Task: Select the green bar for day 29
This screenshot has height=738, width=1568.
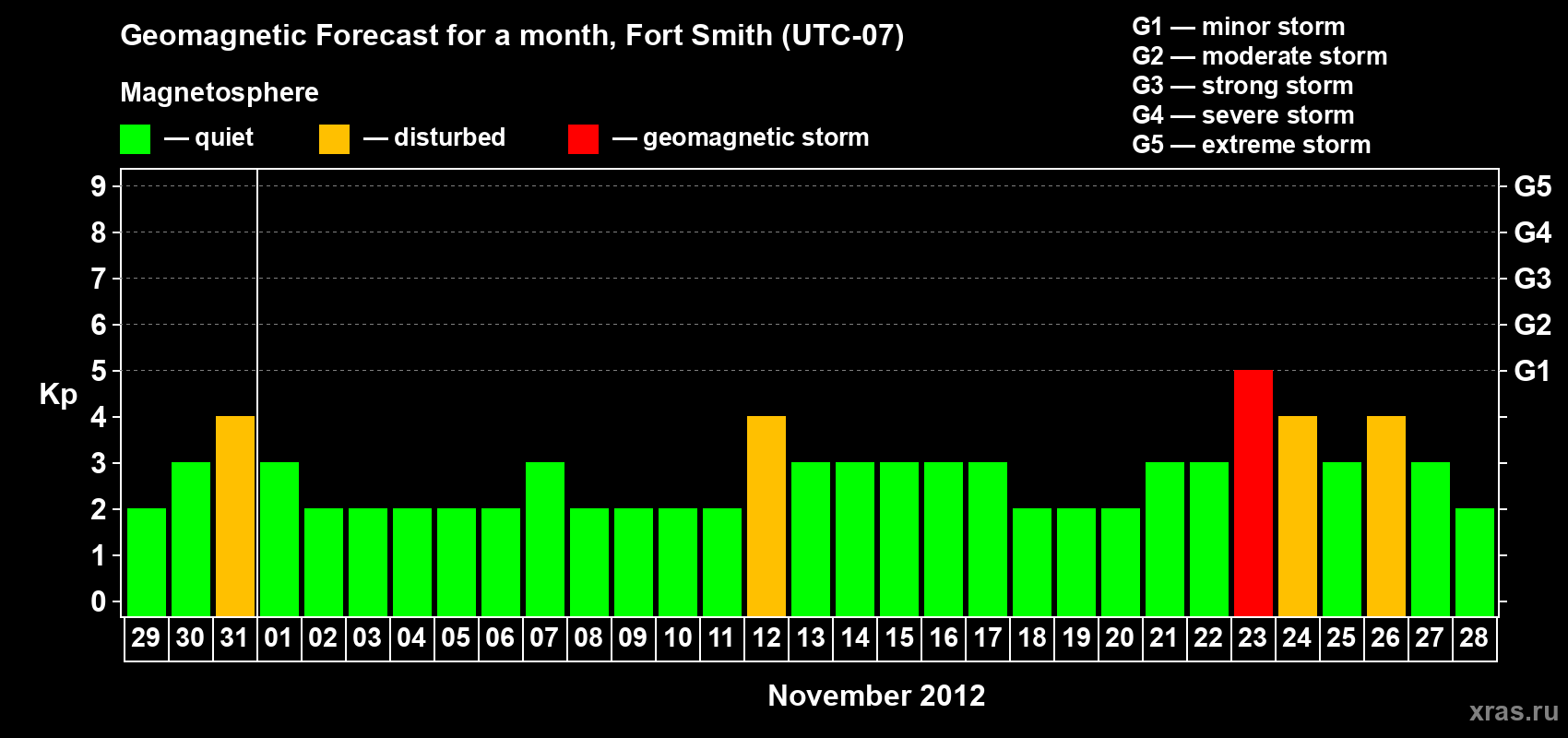Action: (147, 562)
